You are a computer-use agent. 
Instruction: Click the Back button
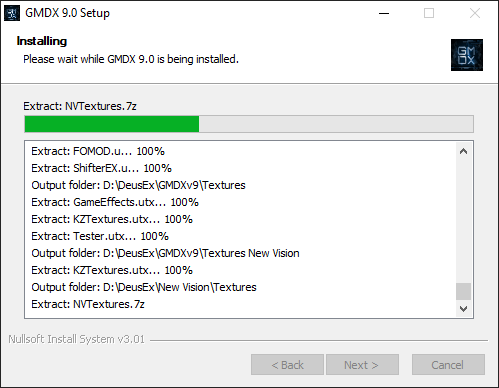coord(287,365)
